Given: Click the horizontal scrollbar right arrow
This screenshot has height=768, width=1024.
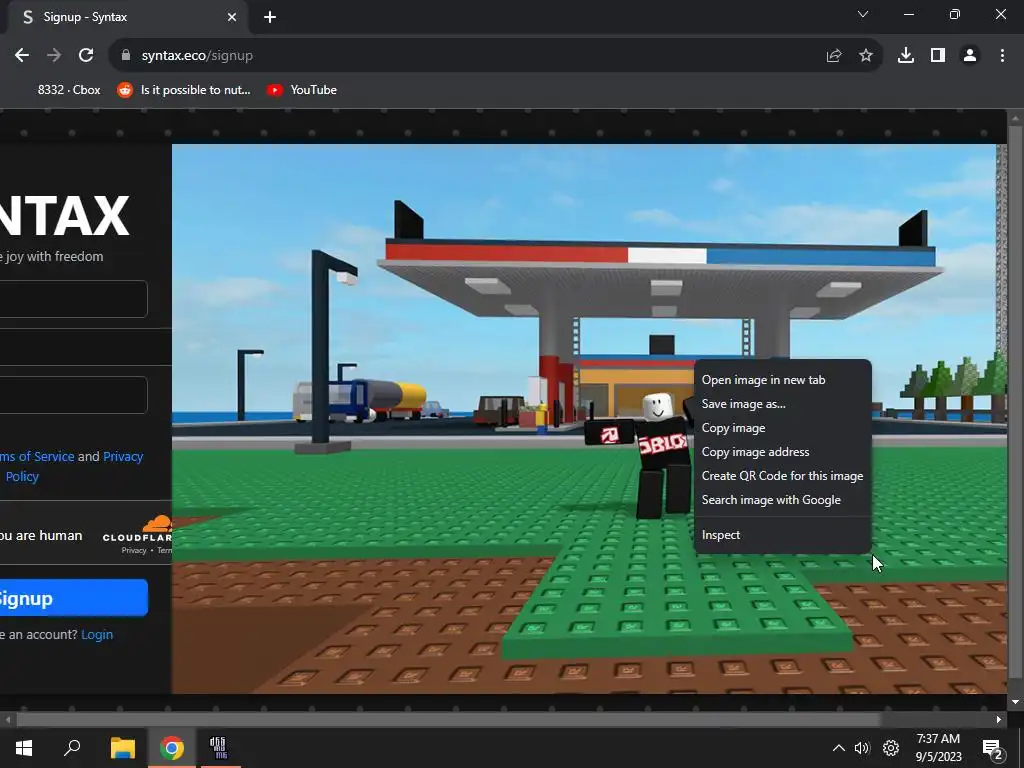Looking at the screenshot, I should pos(999,720).
